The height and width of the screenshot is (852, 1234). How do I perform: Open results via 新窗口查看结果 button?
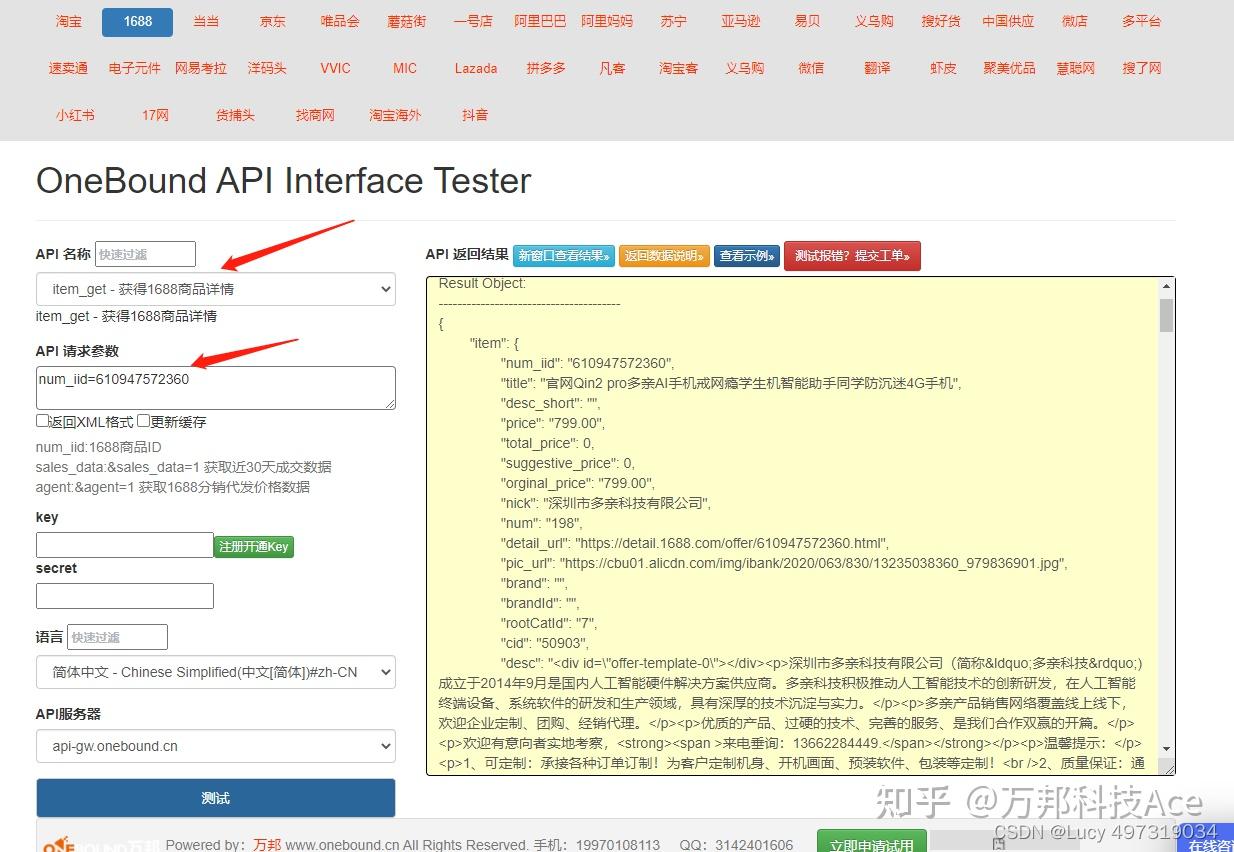point(561,256)
